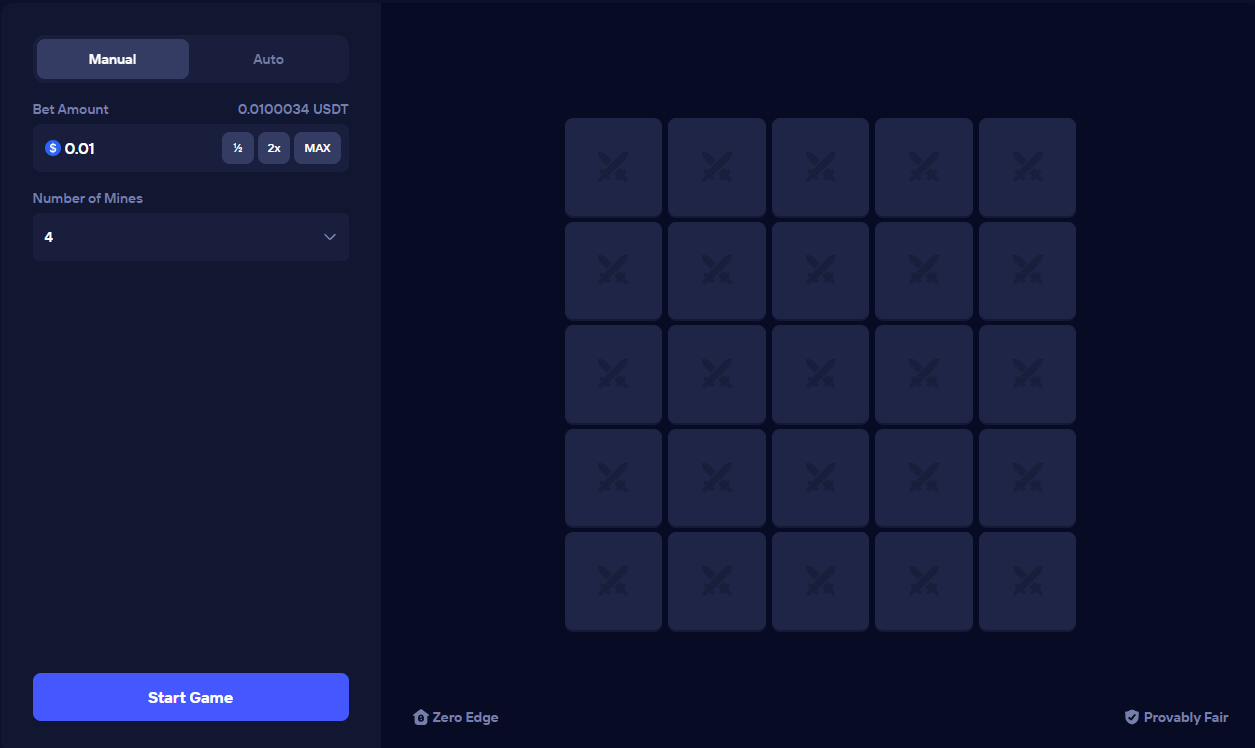Open the Number of Mines dropdown

pos(190,237)
